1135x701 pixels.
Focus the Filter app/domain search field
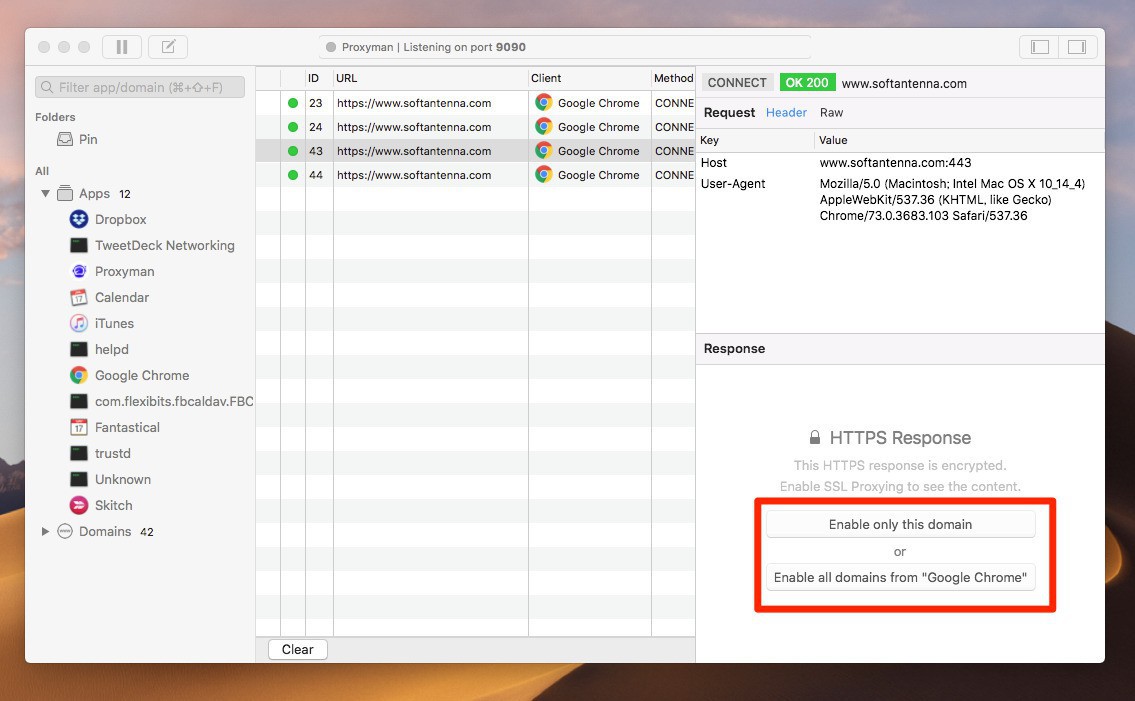point(140,87)
